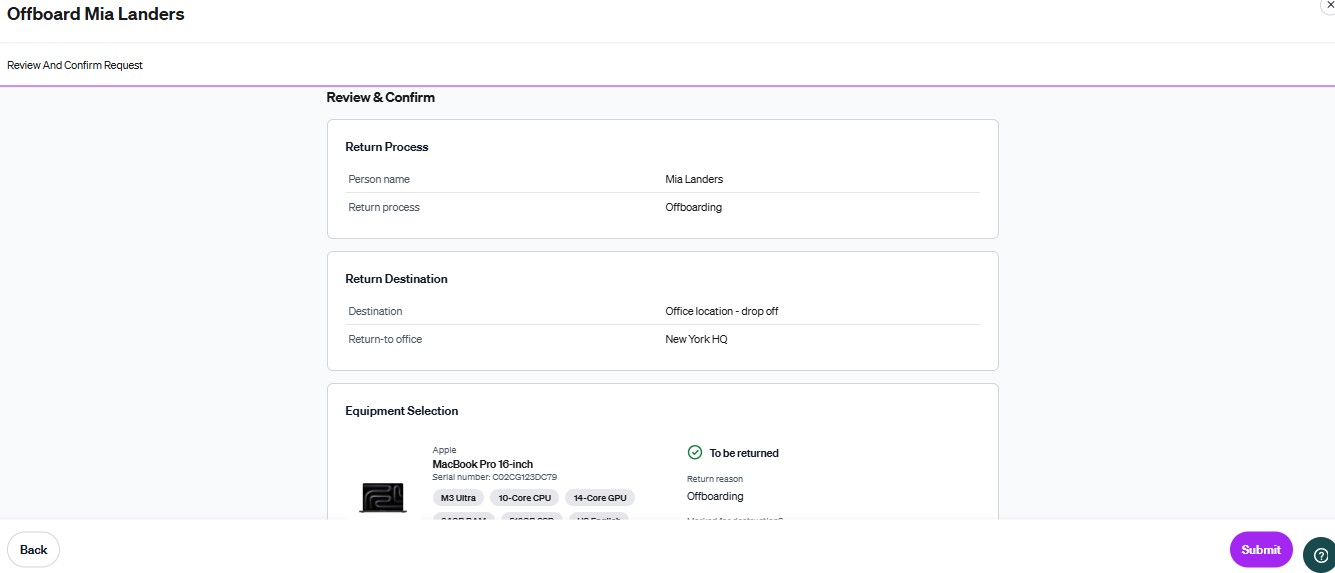Click the 10-Core CPU spec tag

click(x=525, y=497)
